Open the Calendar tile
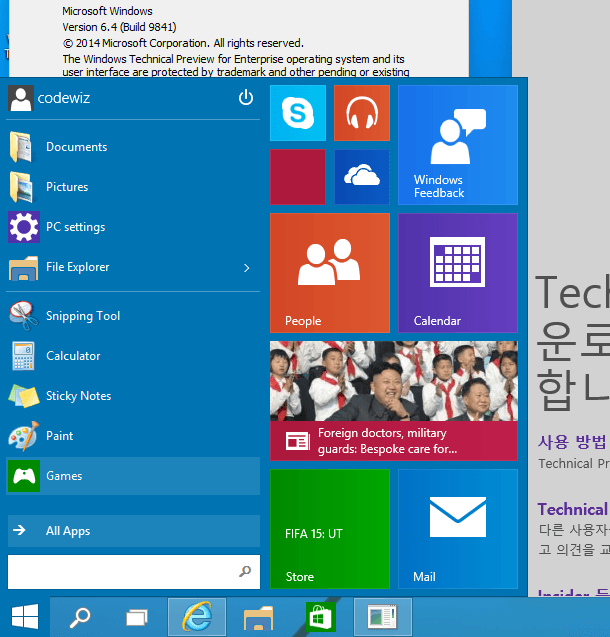Image resolution: width=610 pixels, height=637 pixels. (457, 272)
